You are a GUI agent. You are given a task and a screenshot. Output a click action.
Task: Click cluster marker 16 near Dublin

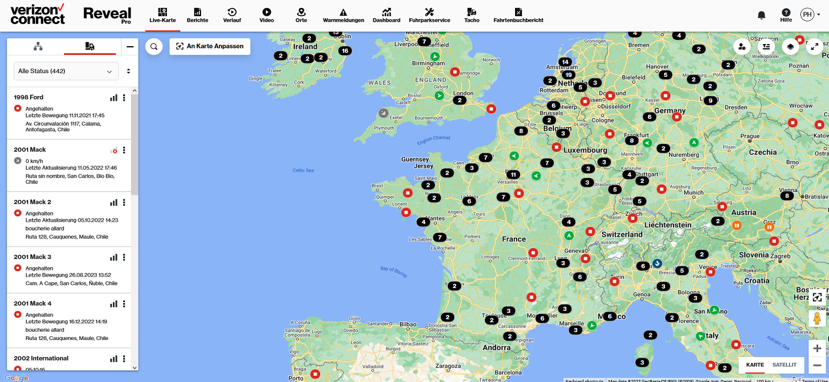coord(345,51)
